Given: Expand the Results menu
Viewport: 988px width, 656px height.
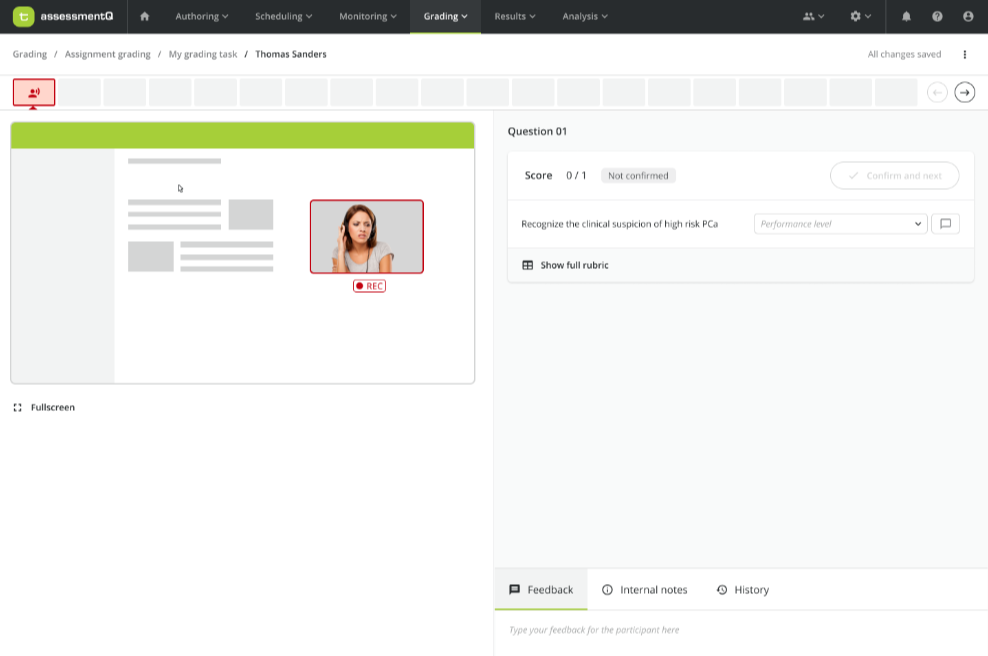Looking at the screenshot, I should pos(514,16).
